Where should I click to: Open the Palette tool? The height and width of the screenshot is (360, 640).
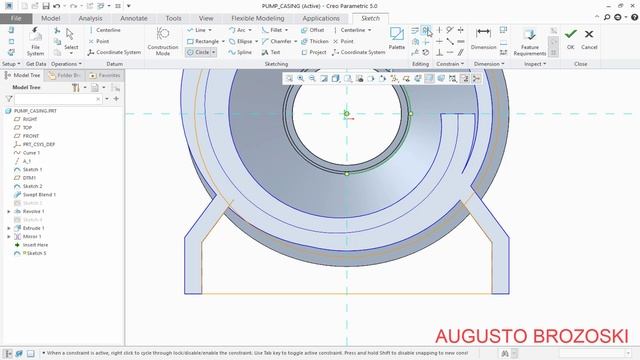pyautogui.click(x=396, y=39)
